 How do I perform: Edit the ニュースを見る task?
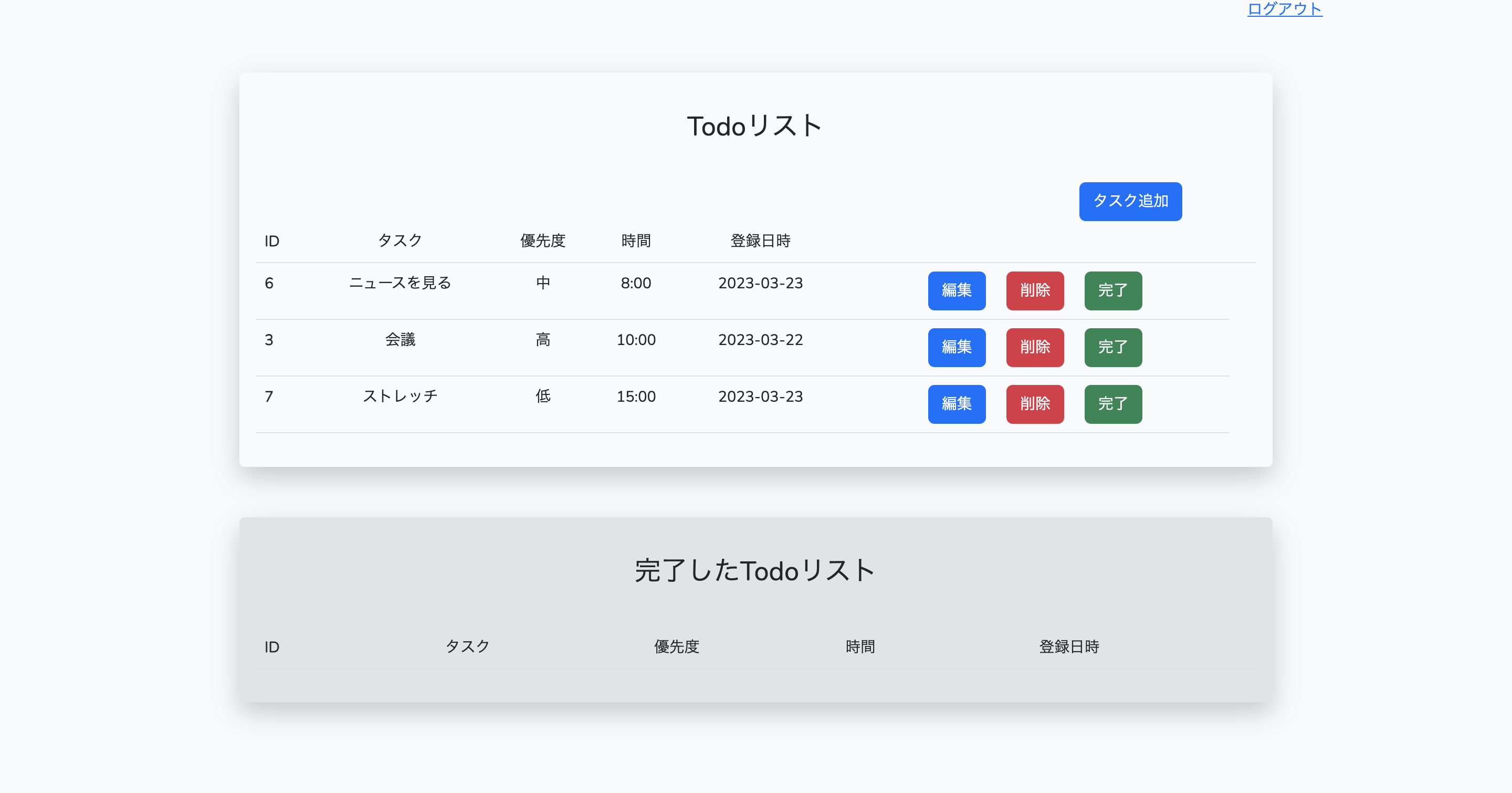(956, 290)
